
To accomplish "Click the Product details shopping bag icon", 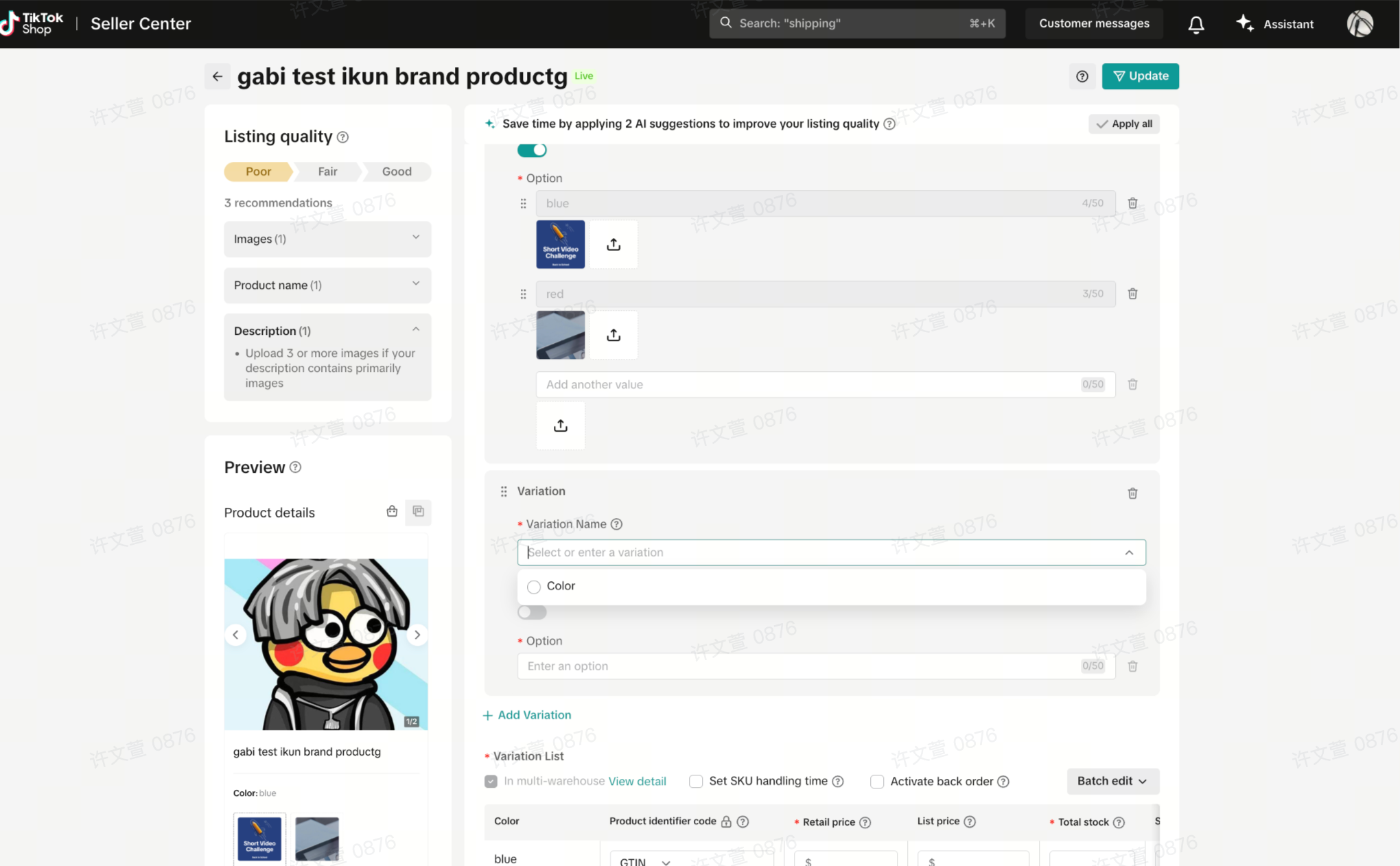I will pyautogui.click(x=392, y=511).
